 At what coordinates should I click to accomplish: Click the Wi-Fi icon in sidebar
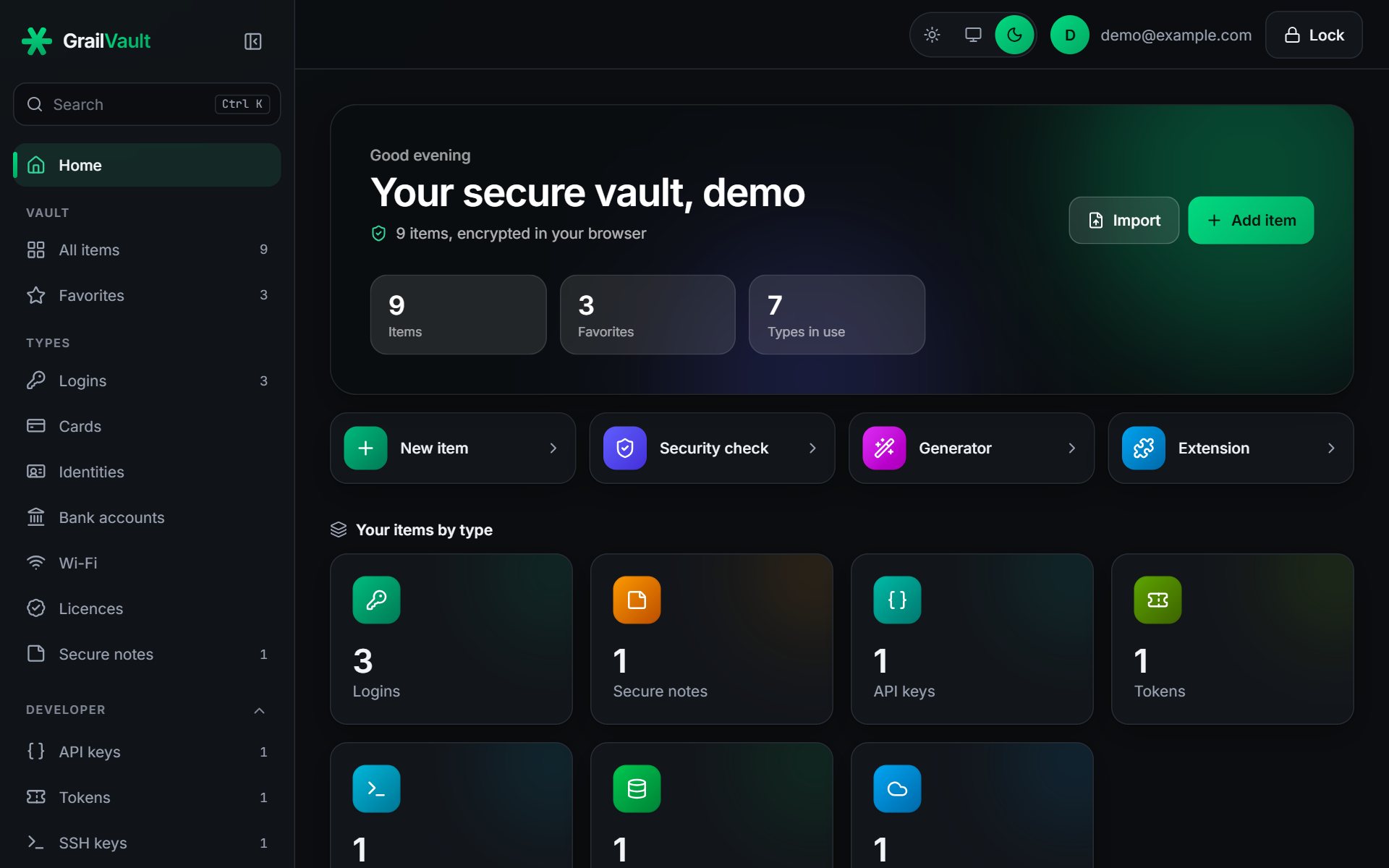[x=35, y=563]
